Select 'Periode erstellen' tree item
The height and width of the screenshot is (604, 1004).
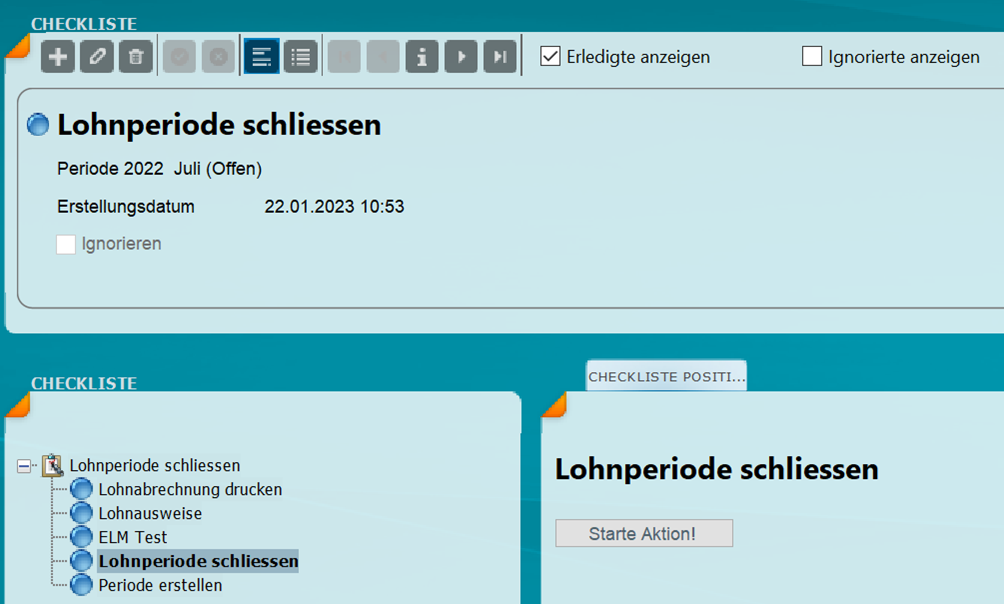tap(160, 585)
